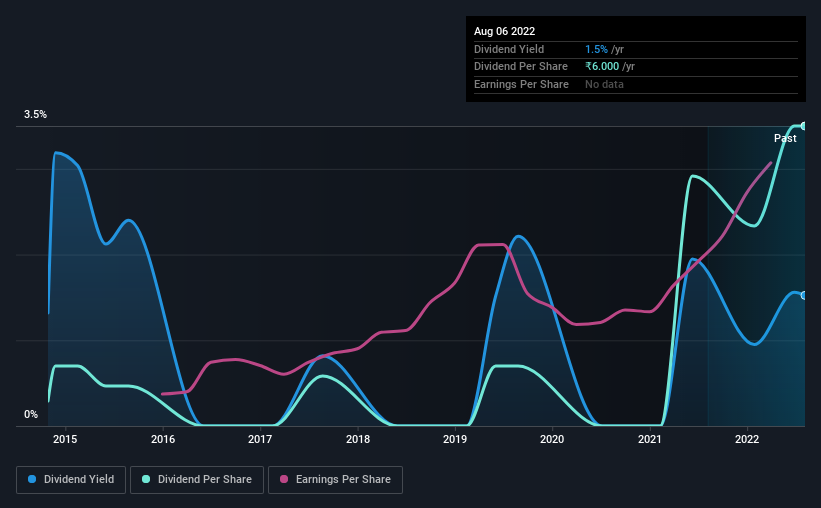Select the 2018 x-axis label
The height and width of the screenshot is (508, 821).
click(358, 439)
